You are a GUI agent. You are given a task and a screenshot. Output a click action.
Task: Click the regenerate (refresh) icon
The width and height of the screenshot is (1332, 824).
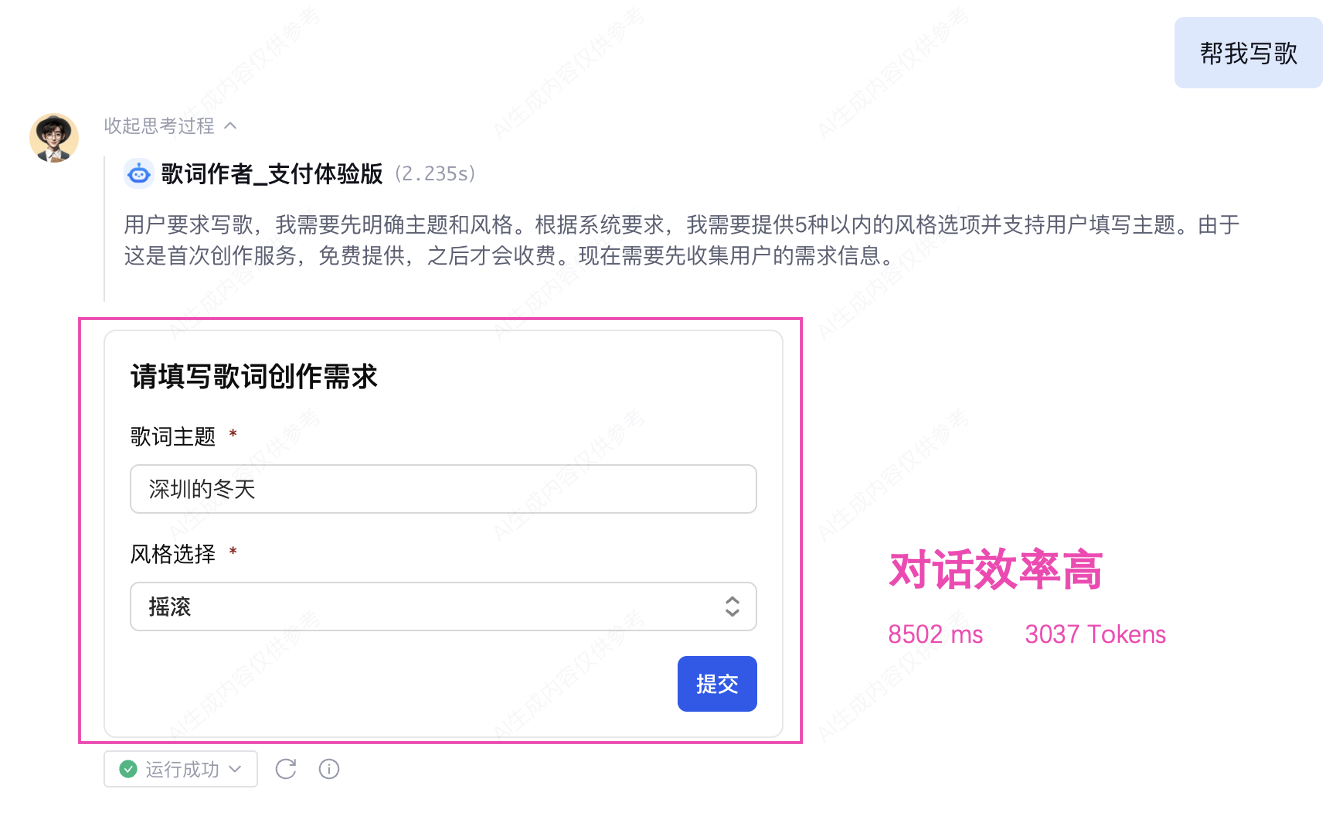[x=286, y=769]
